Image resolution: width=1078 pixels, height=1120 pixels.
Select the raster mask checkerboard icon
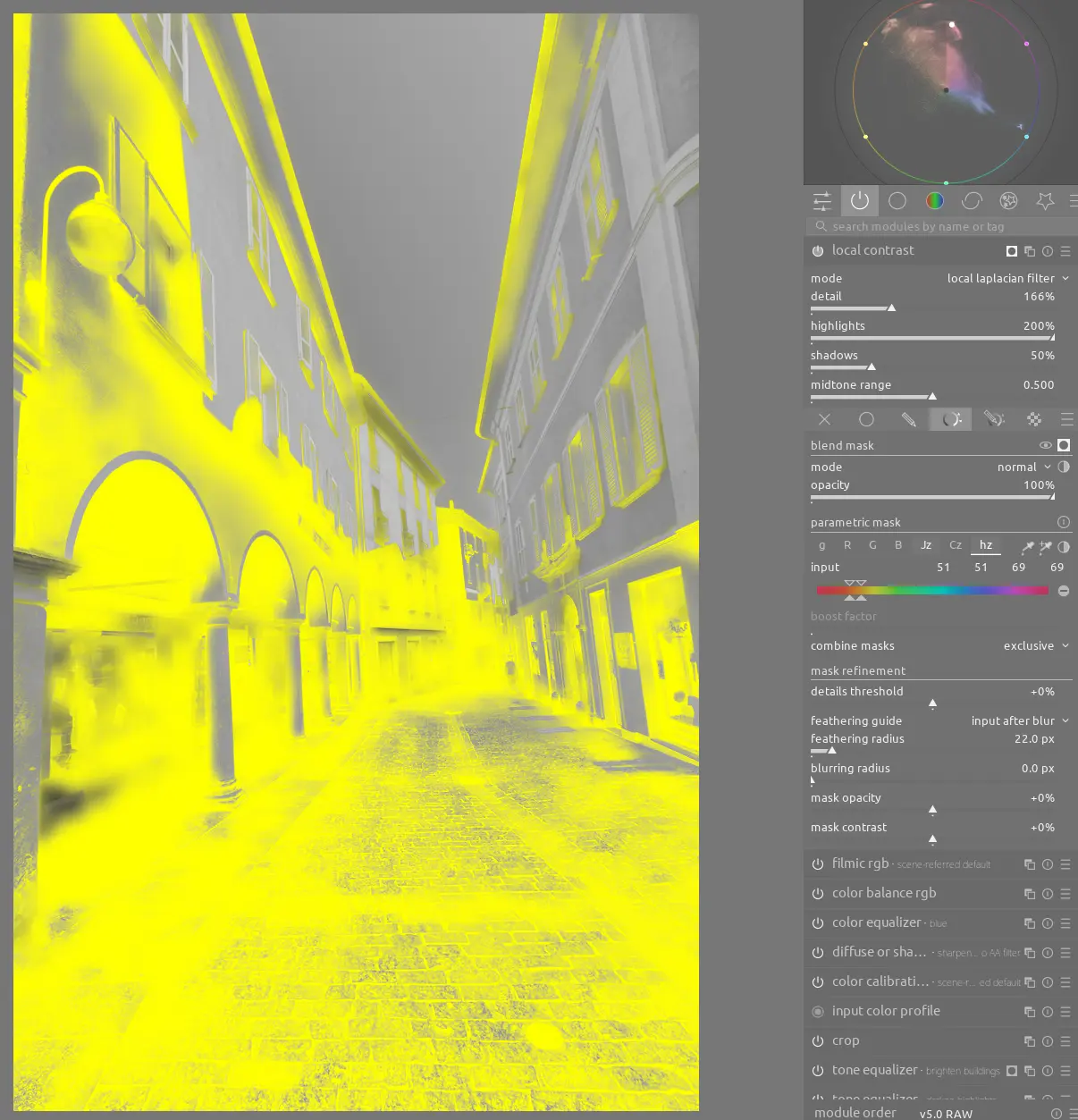(x=1034, y=418)
